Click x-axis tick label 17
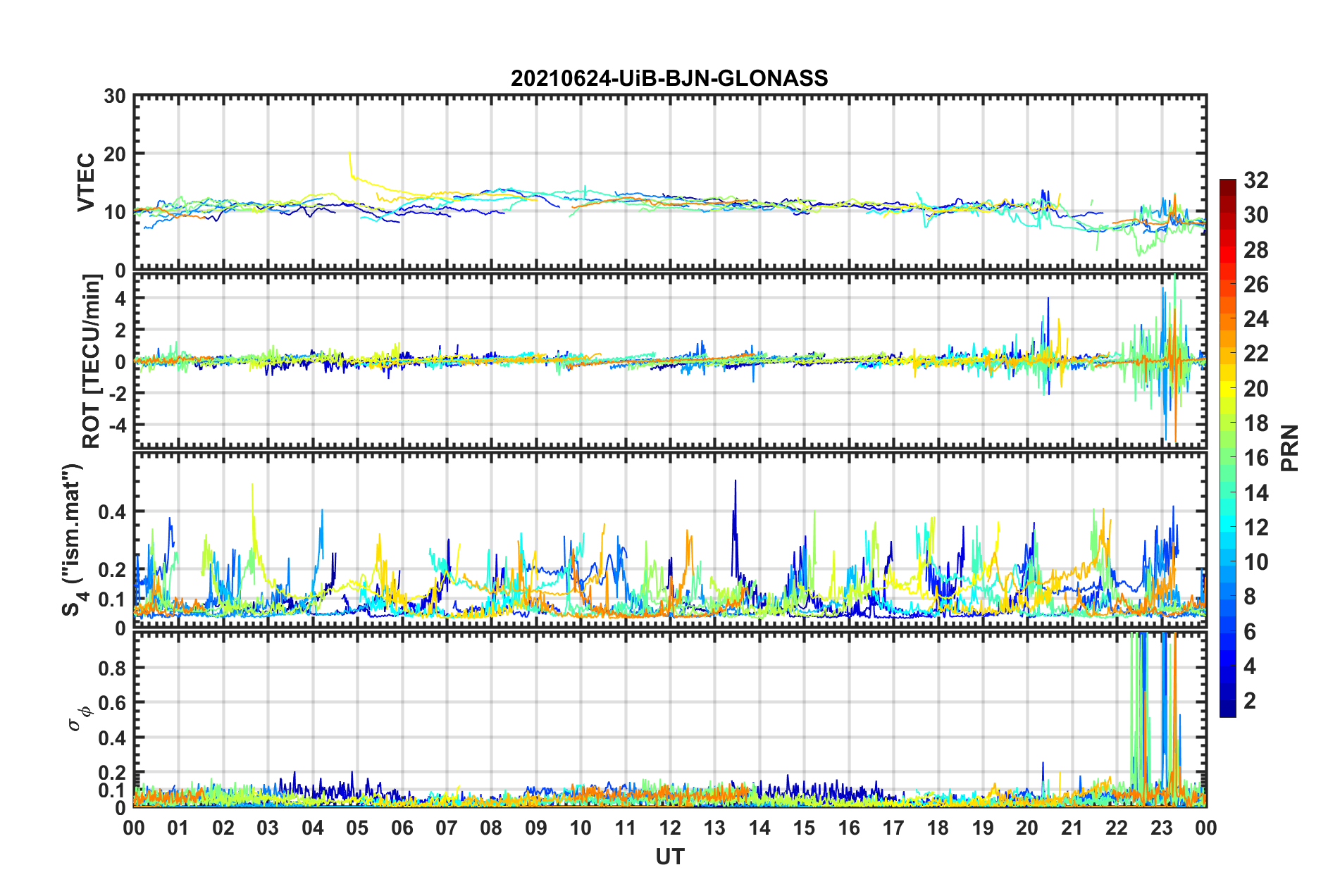 [x=893, y=828]
